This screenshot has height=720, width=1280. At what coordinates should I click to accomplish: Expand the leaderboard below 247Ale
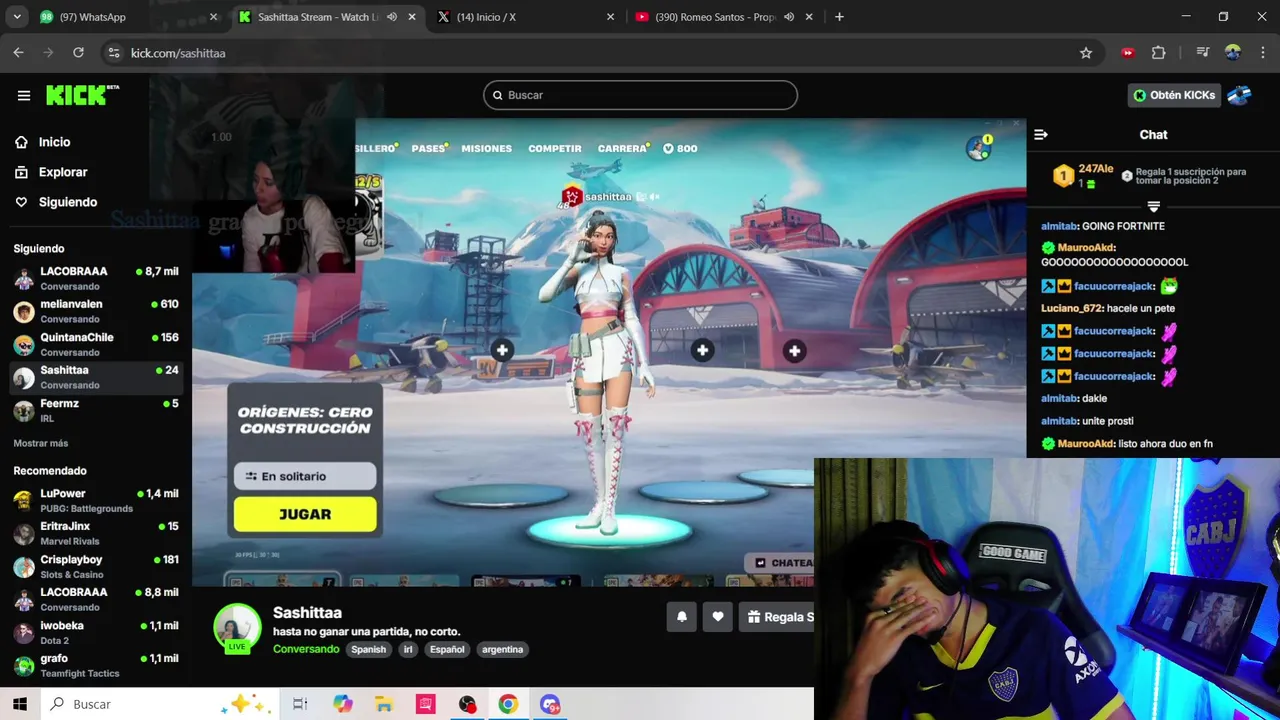[x=1153, y=206]
